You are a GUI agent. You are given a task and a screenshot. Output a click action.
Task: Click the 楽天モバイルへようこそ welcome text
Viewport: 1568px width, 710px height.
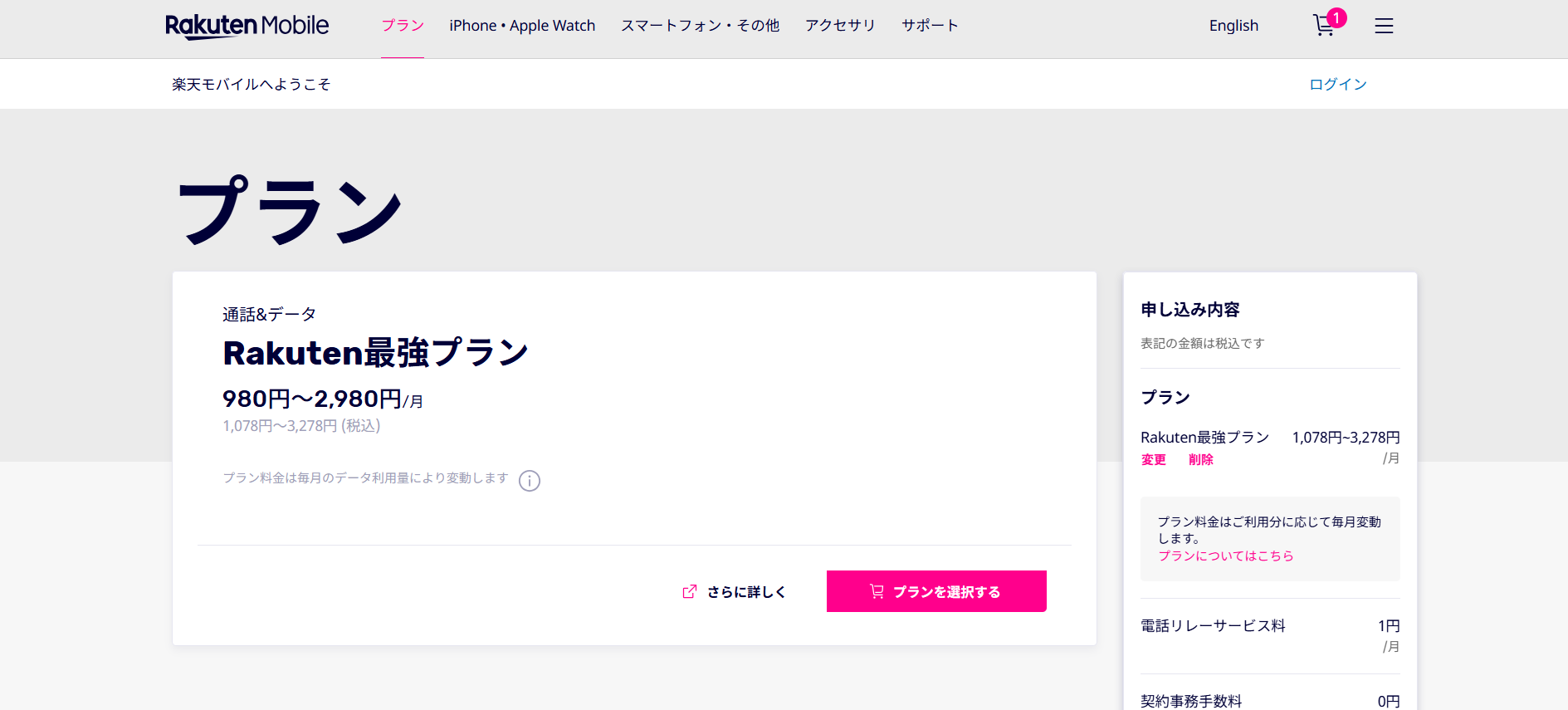pyautogui.click(x=251, y=84)
